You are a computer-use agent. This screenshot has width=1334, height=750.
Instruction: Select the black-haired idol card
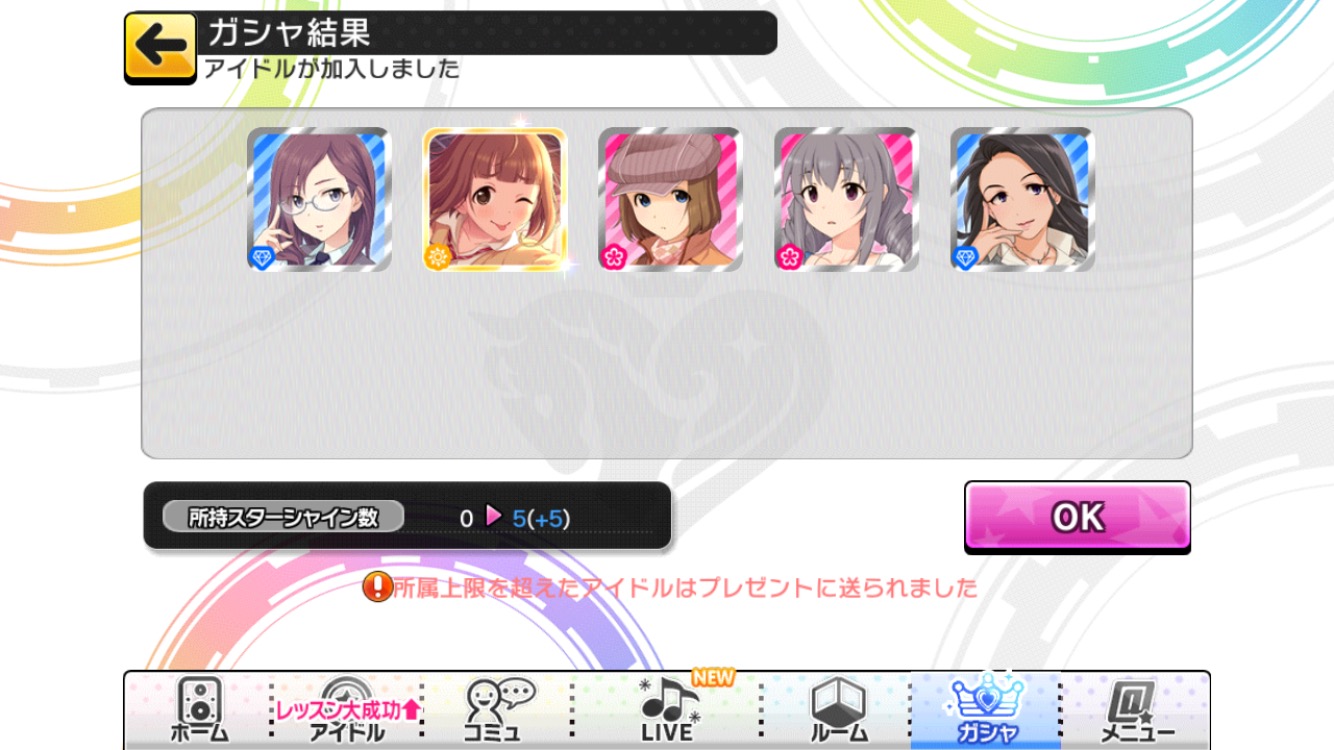(1022, 199)
